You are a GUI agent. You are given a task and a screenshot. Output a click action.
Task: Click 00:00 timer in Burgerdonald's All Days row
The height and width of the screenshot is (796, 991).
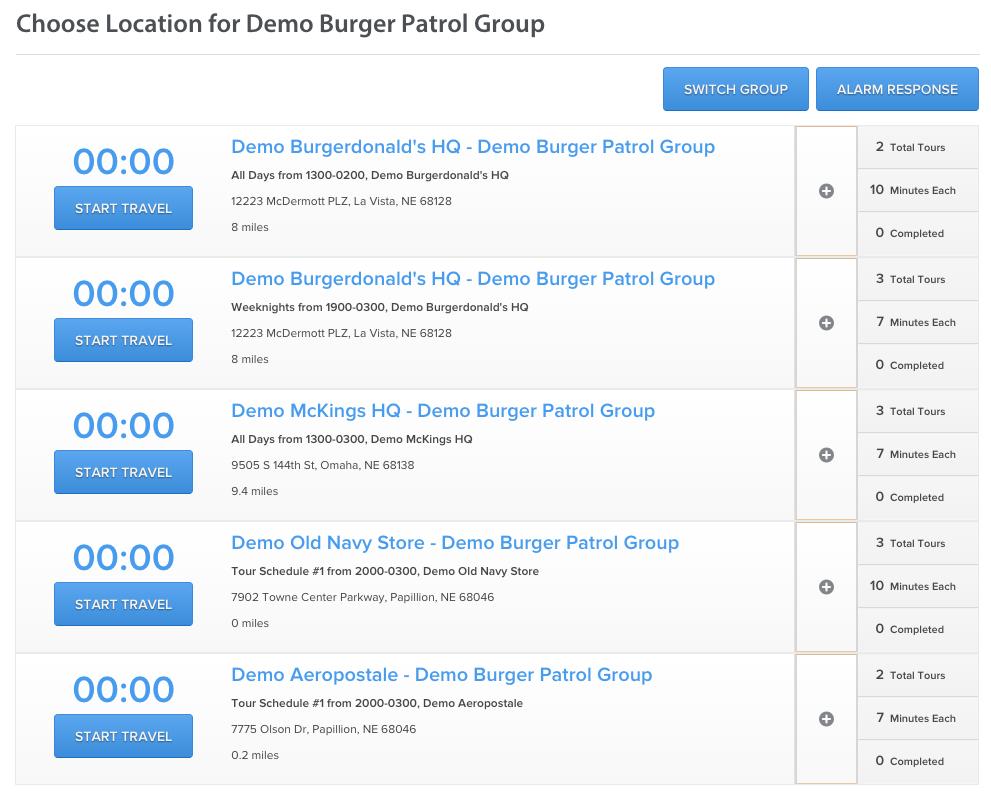click(123, 161)
